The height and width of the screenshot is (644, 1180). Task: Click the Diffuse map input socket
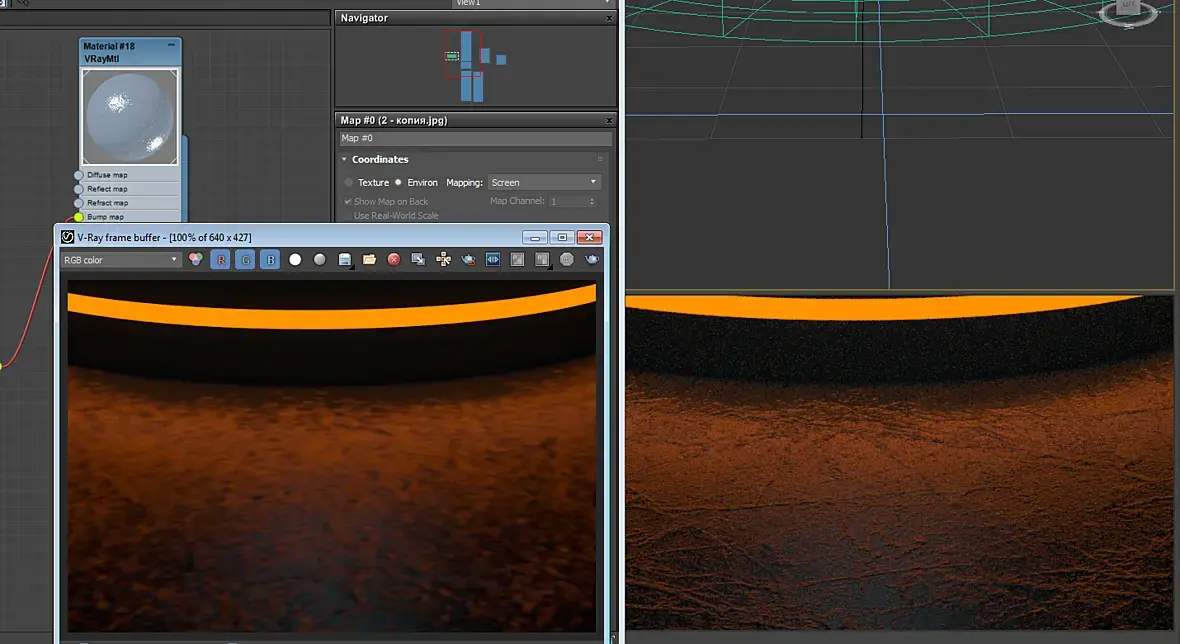78,175
